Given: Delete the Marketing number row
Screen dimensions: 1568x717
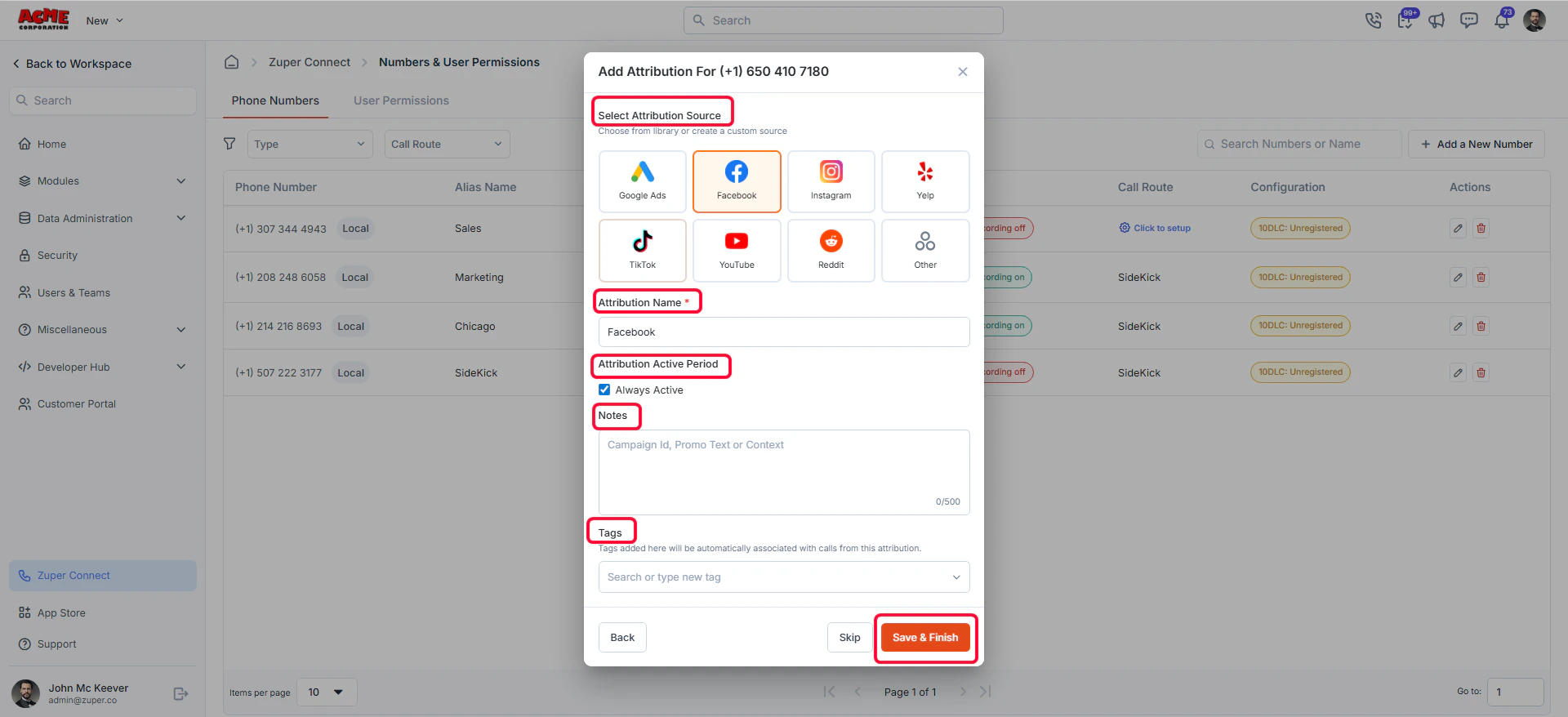Looking at the screenshot, I should pos(1481,278).
